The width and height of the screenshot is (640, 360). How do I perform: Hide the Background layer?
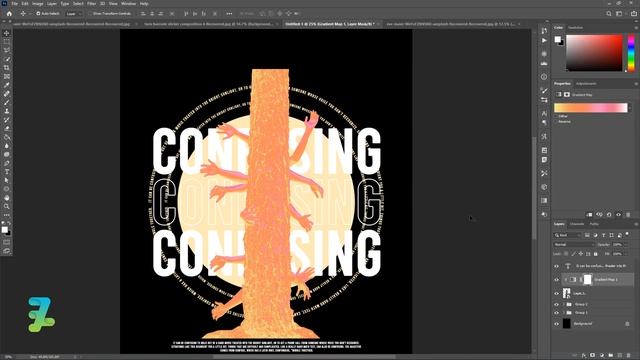556,324
